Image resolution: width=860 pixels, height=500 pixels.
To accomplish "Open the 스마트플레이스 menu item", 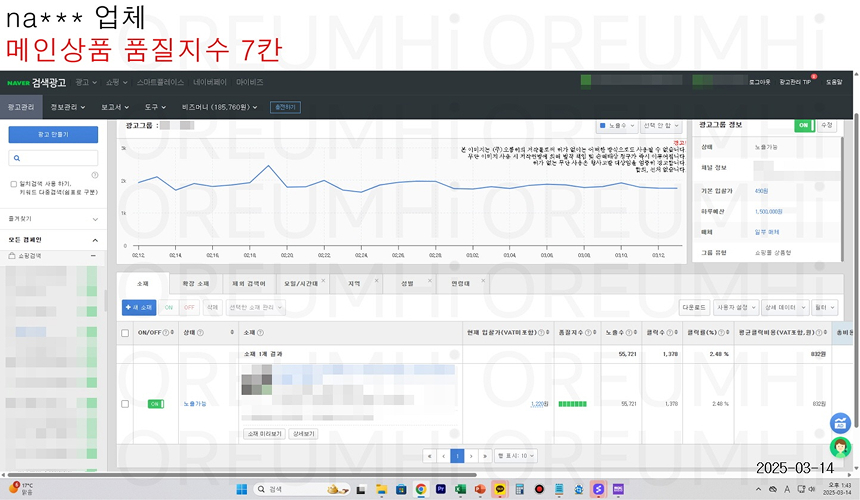I will (160, 82).
